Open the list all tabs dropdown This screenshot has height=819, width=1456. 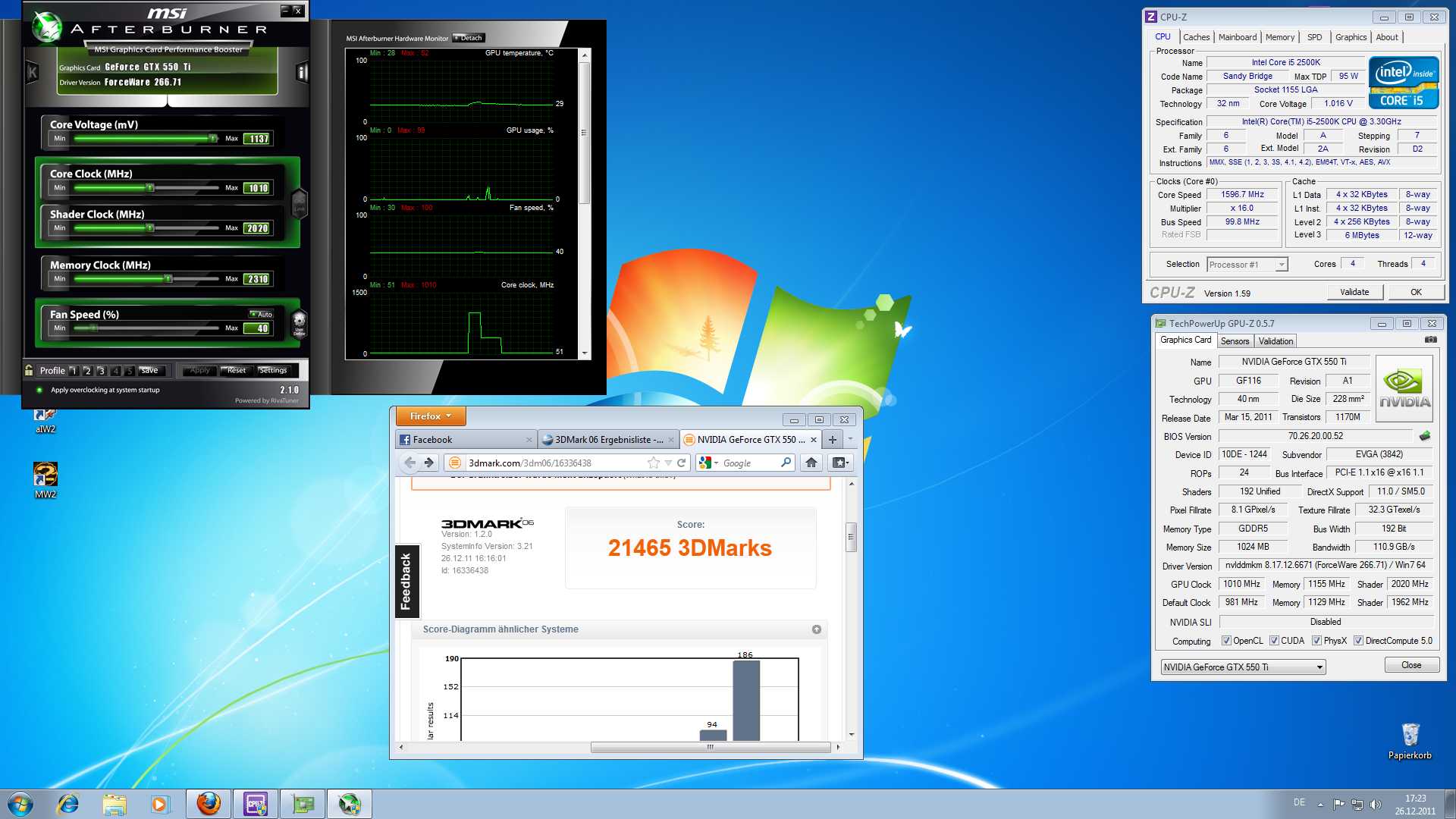pos(850,439)
